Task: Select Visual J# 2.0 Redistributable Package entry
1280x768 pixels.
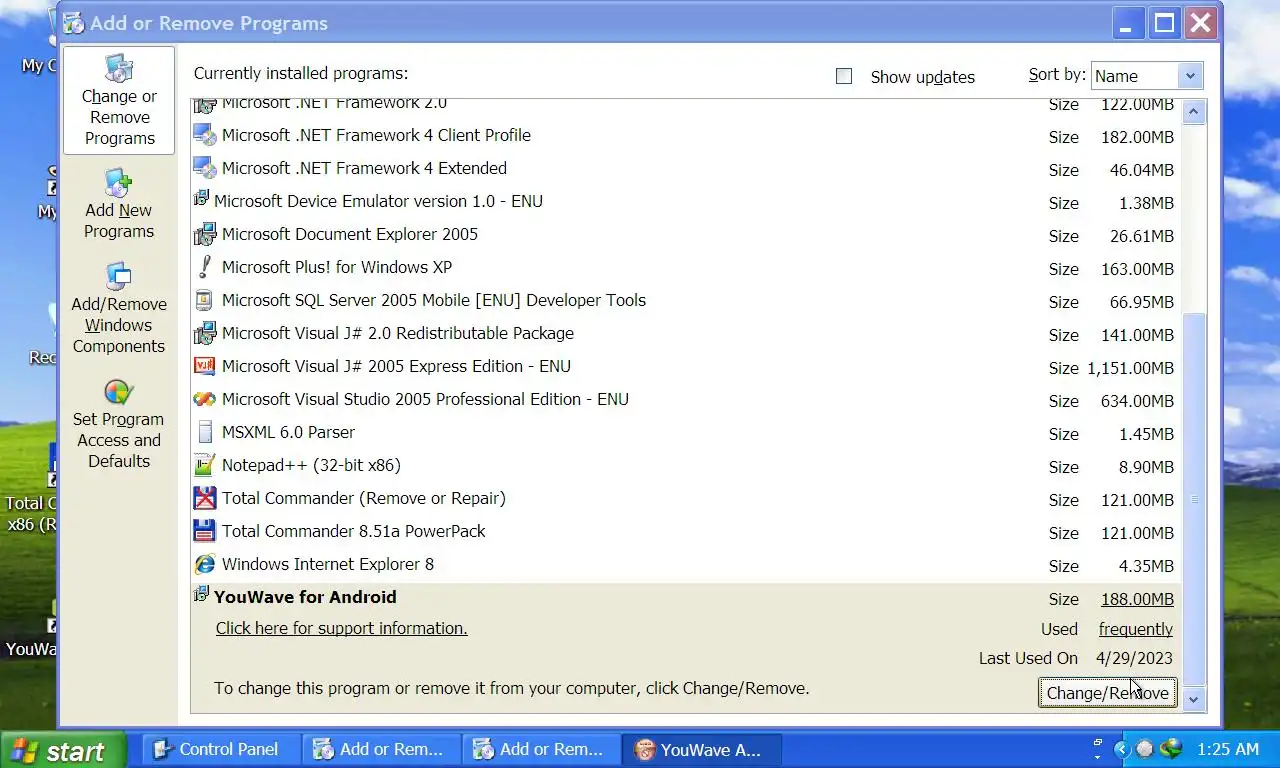Action: pos(686,333)
